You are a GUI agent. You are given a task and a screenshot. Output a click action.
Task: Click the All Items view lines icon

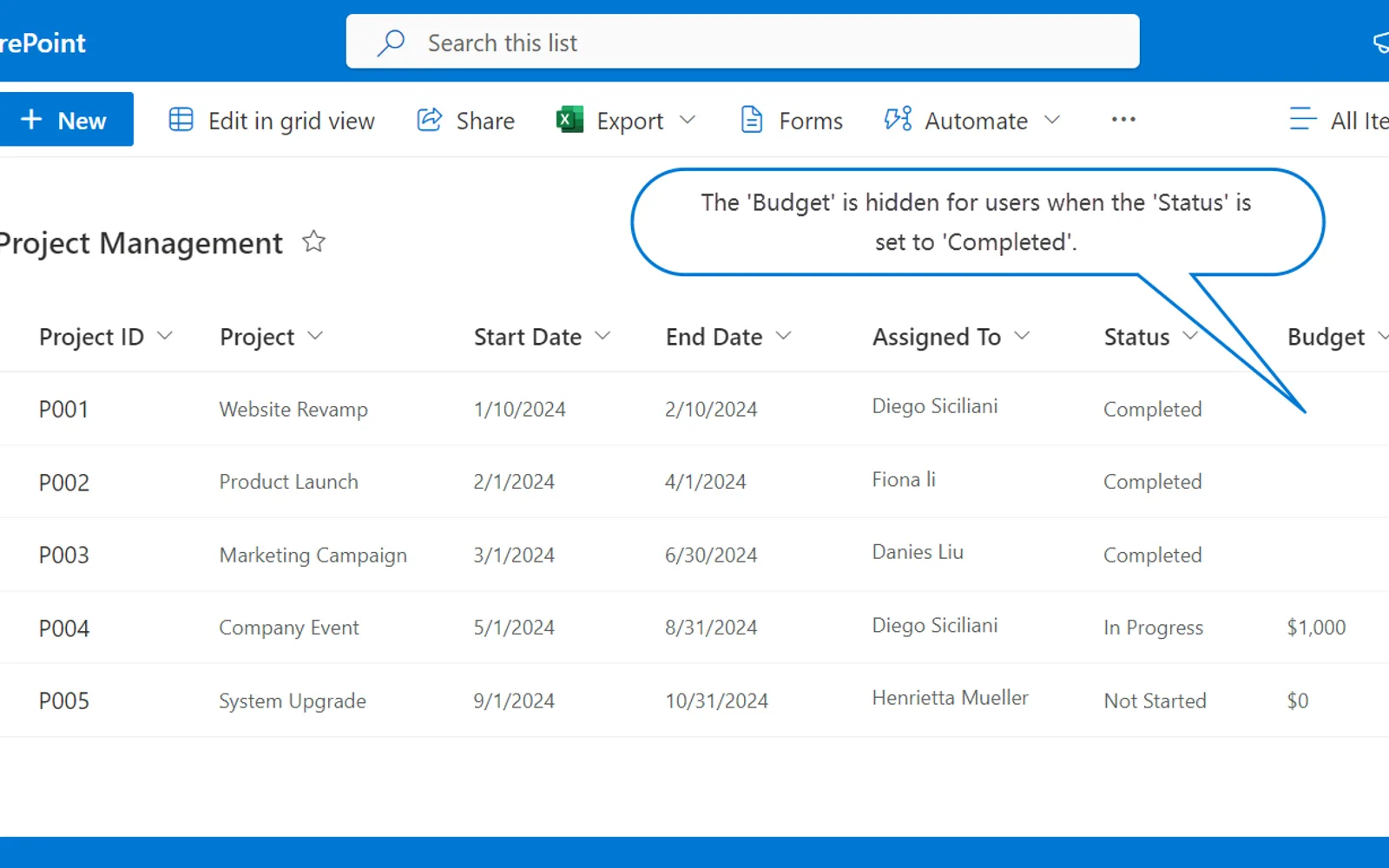1303,119
